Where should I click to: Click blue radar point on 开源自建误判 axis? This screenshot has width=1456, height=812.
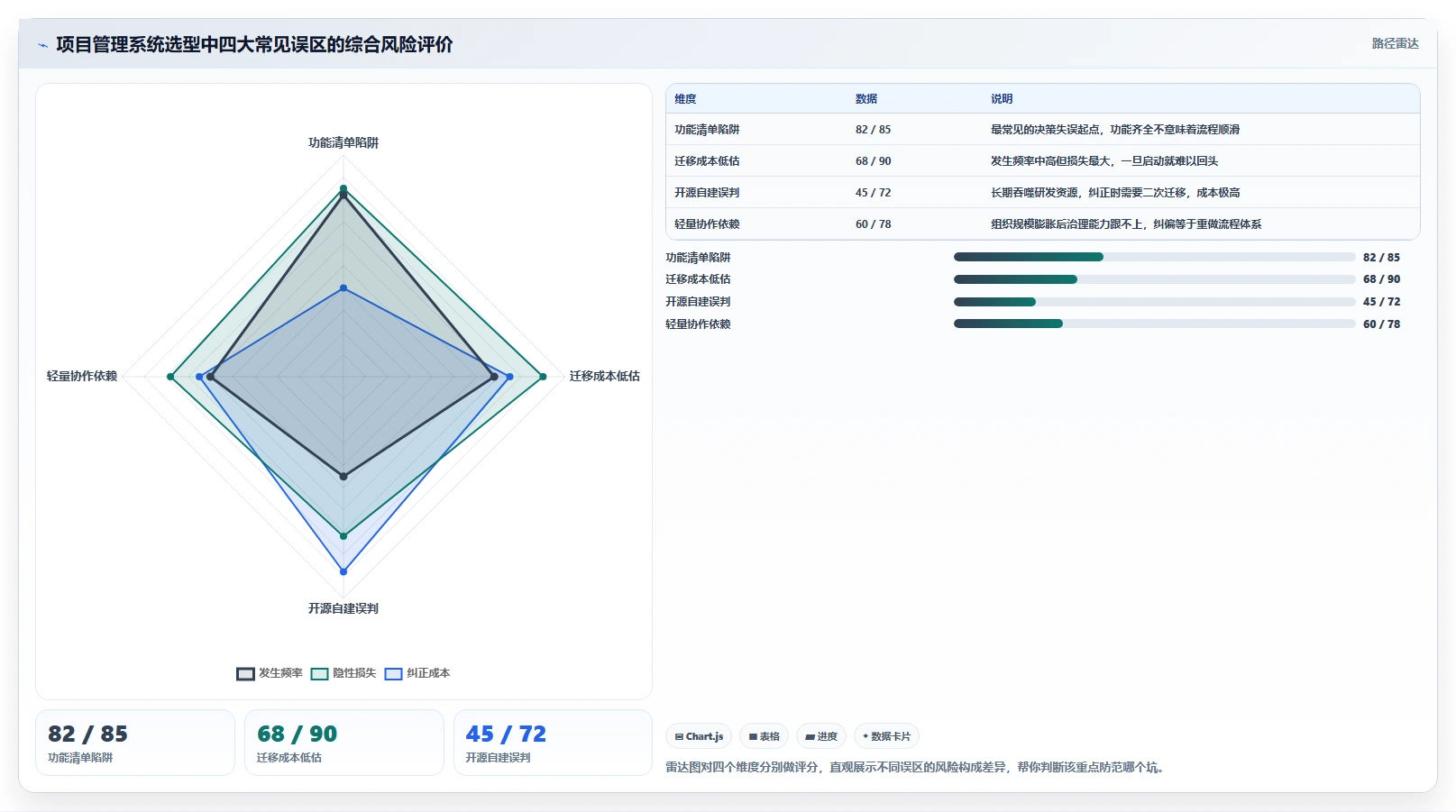pos(343,571)
